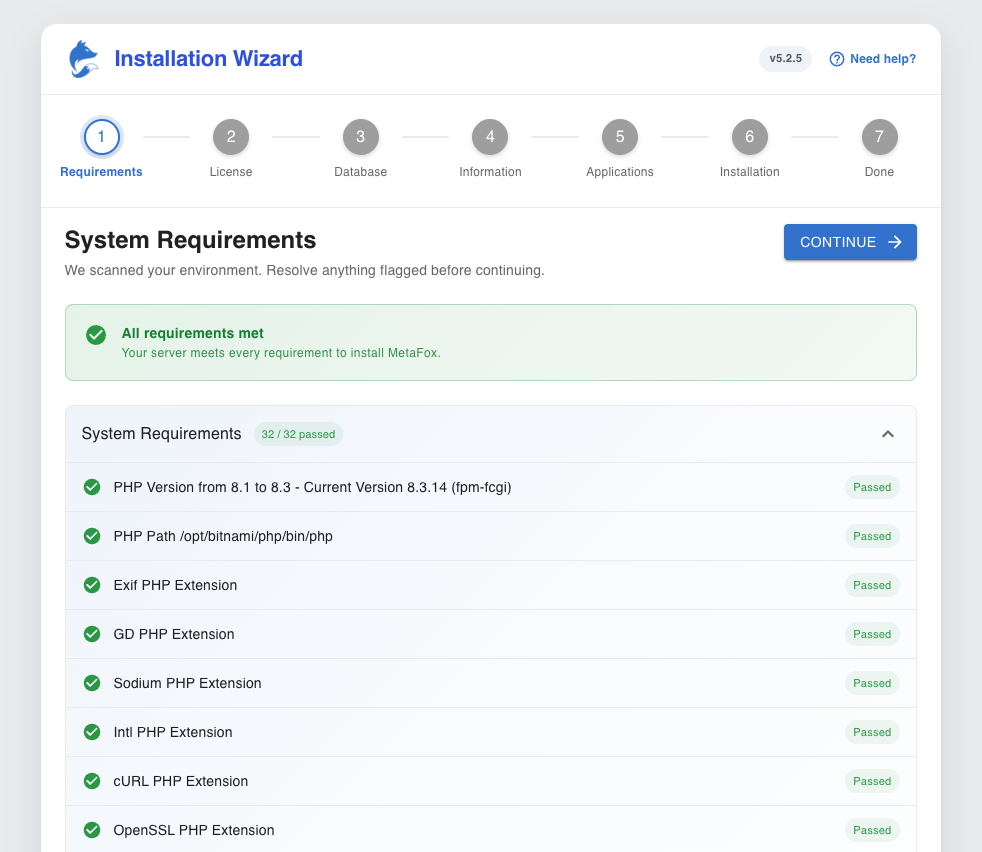
Task: Select step 6 Installation circle
Action: click(750, 137)
